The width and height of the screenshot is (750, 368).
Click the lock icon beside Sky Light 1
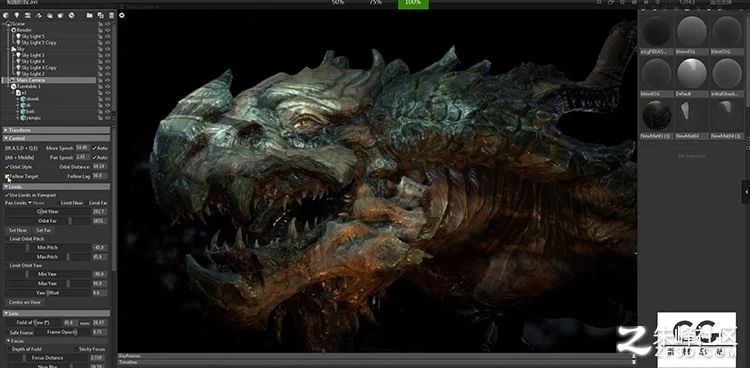(100, 56)
